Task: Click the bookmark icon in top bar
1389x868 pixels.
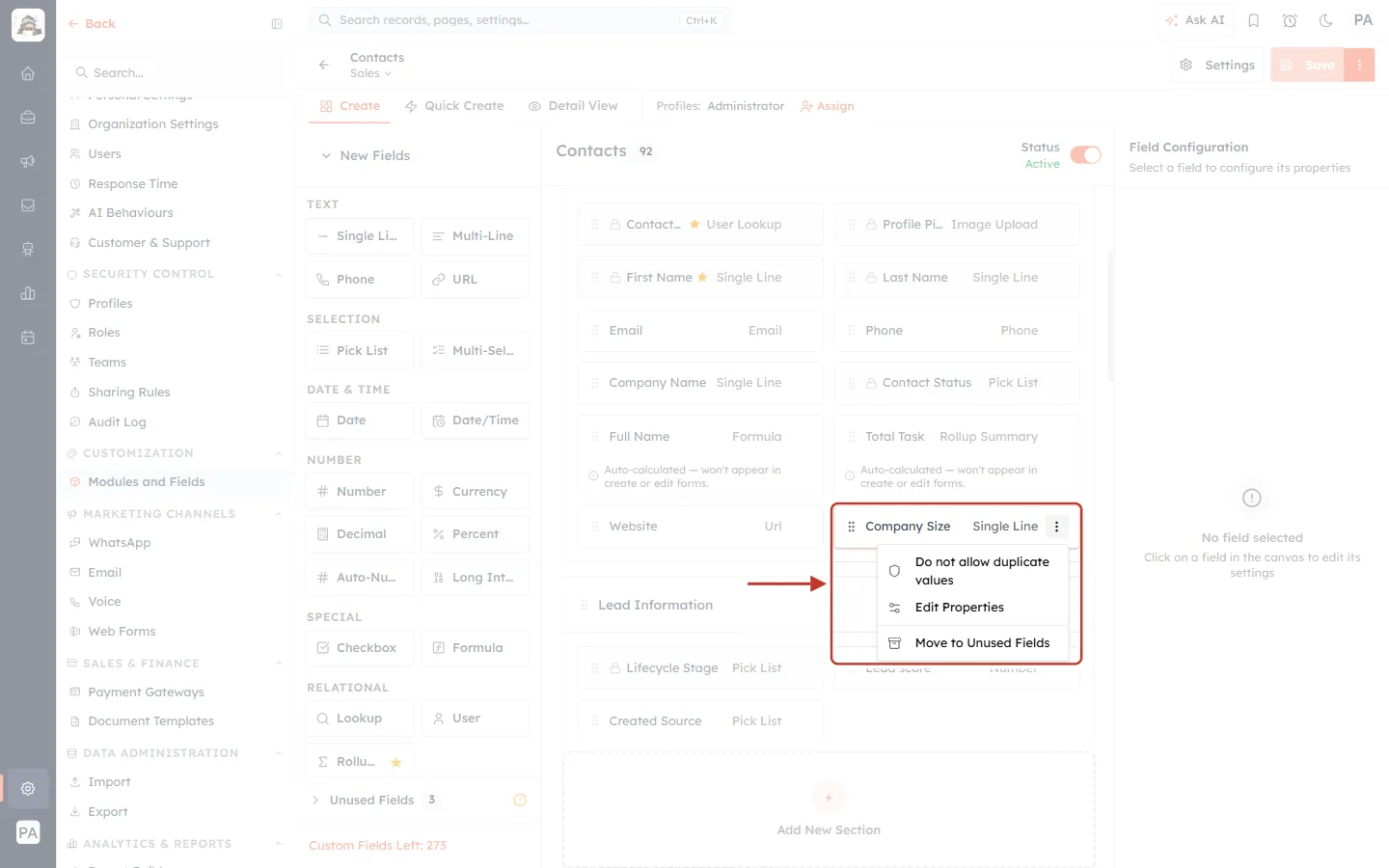Action: [x=1254, y=20]
